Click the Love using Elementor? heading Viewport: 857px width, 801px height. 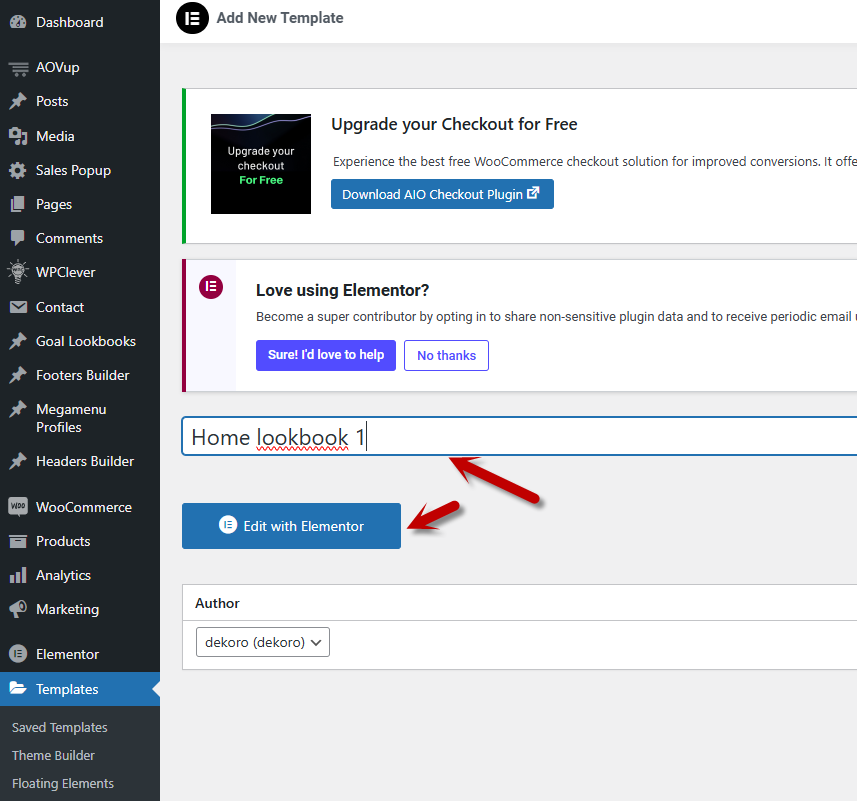click(342, 290)
